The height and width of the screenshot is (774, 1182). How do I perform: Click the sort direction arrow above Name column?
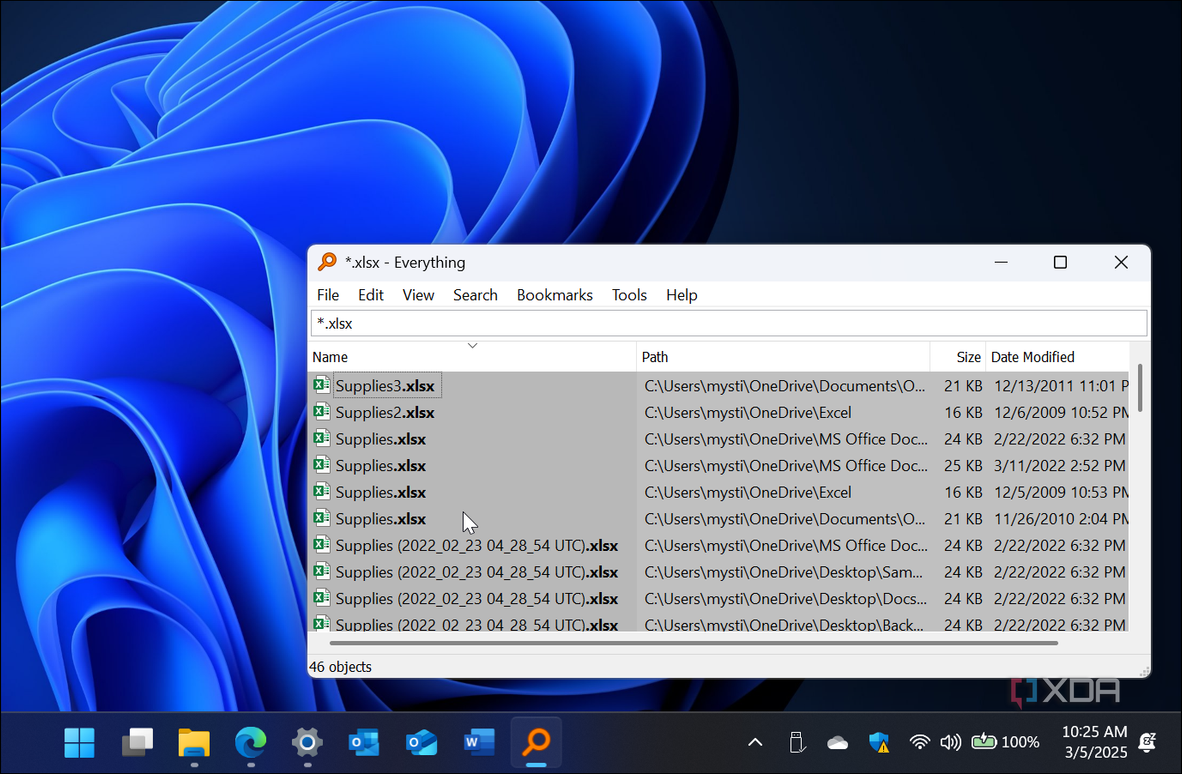(473, 346)
